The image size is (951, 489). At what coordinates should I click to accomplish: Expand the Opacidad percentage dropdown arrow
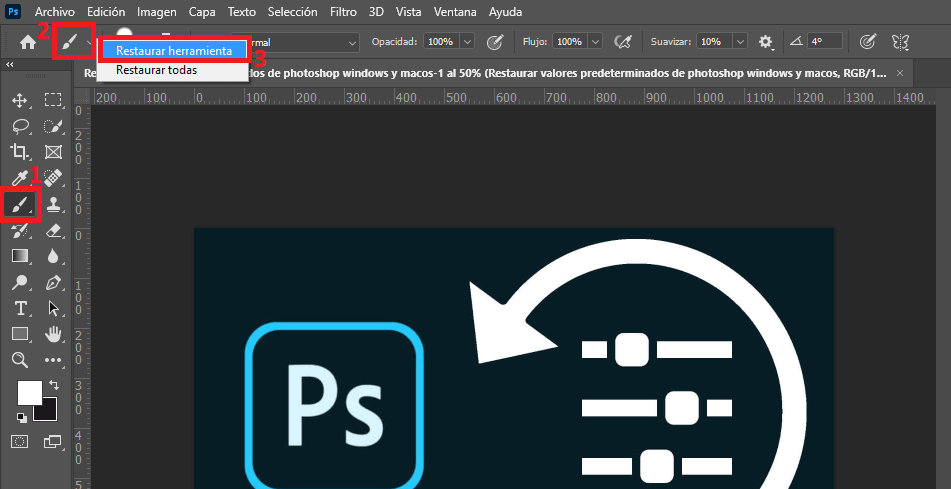coord(466,42)
